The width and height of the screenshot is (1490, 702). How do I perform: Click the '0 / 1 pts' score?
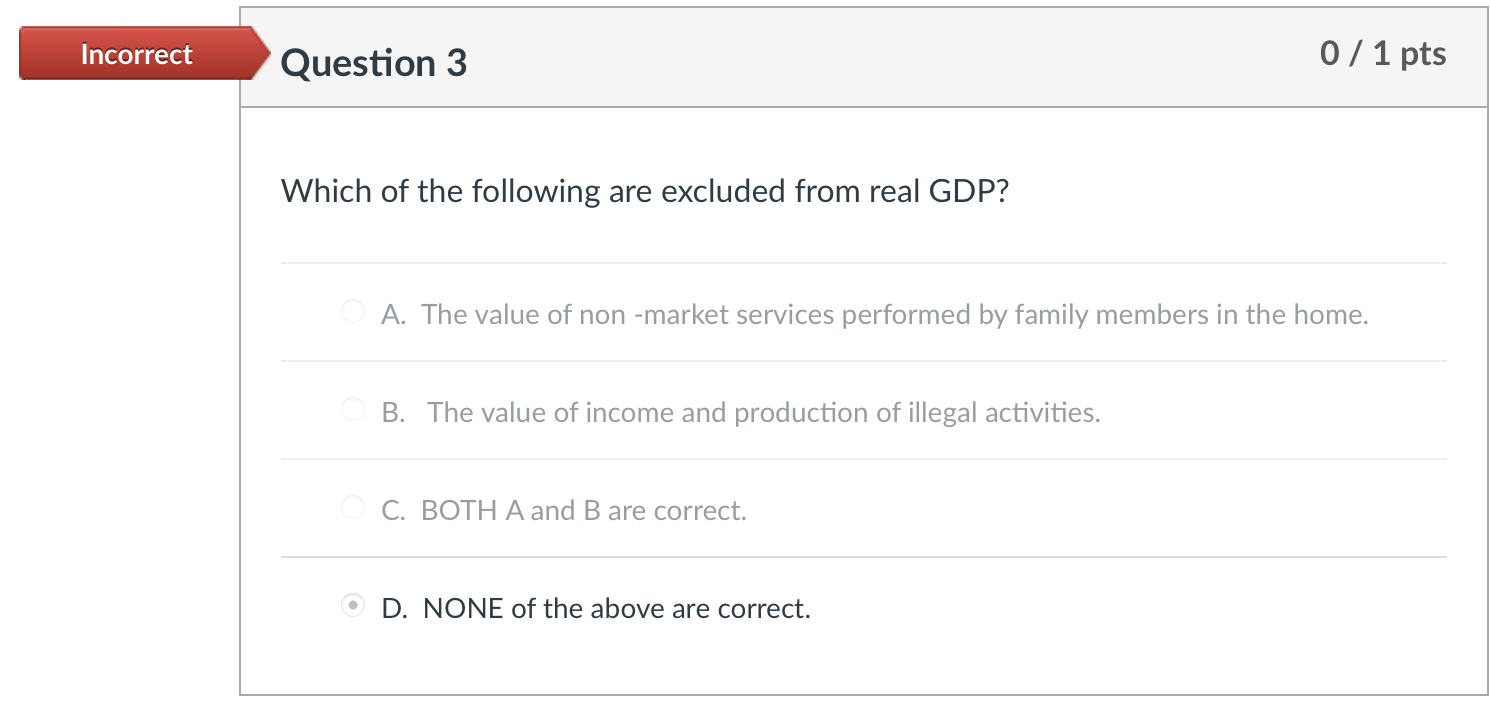pyautogui.click(x=1383, y=54)
